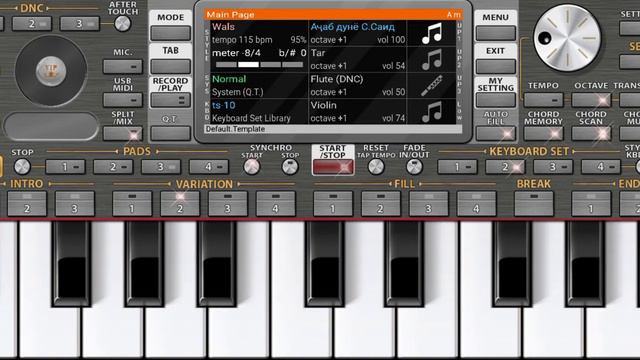Trigger Fill 1 button
The image size is (640, 360).
pyautogui.click(x=333, y=203)
